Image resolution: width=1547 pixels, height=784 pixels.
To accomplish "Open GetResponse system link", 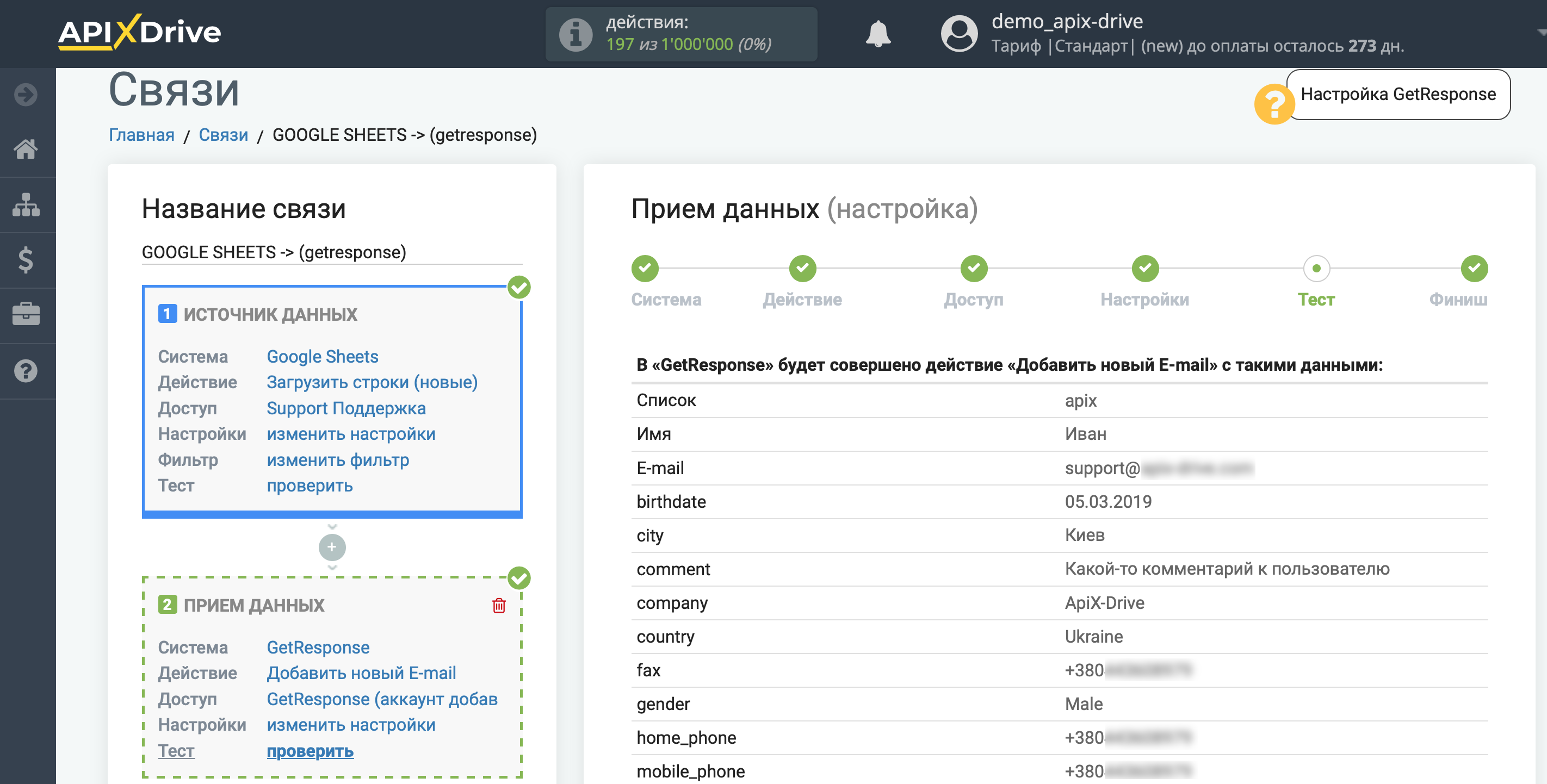I will click(x=318, y=647).
